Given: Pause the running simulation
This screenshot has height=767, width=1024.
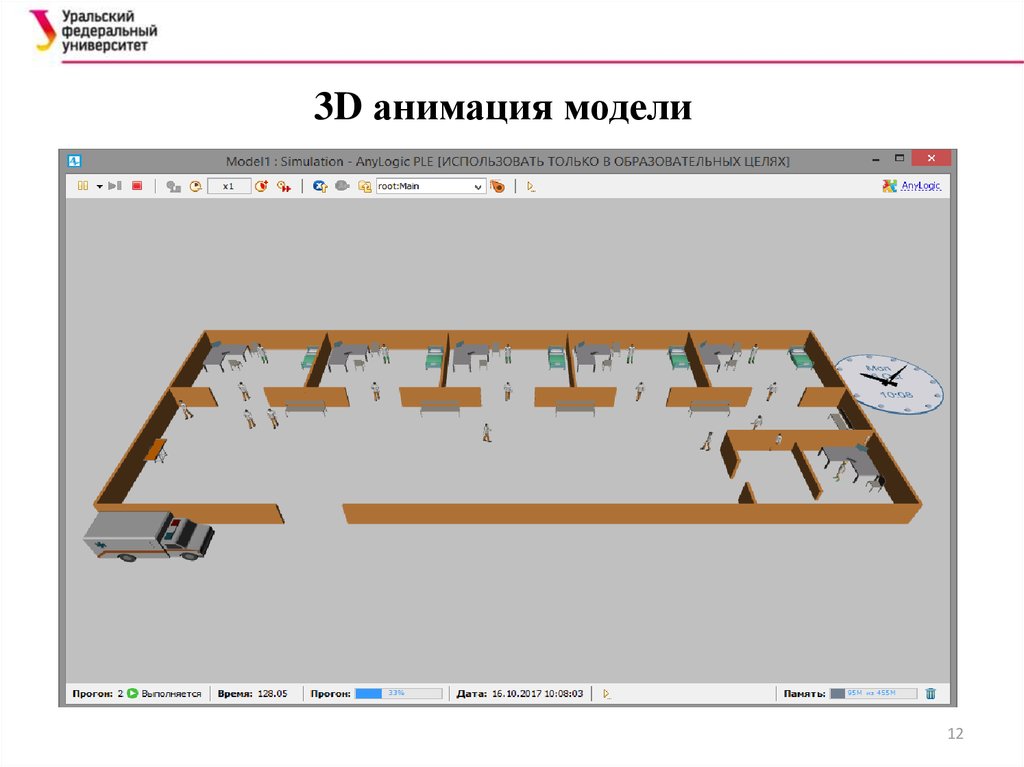Looking at the screenshot, I should pos(83,186).
